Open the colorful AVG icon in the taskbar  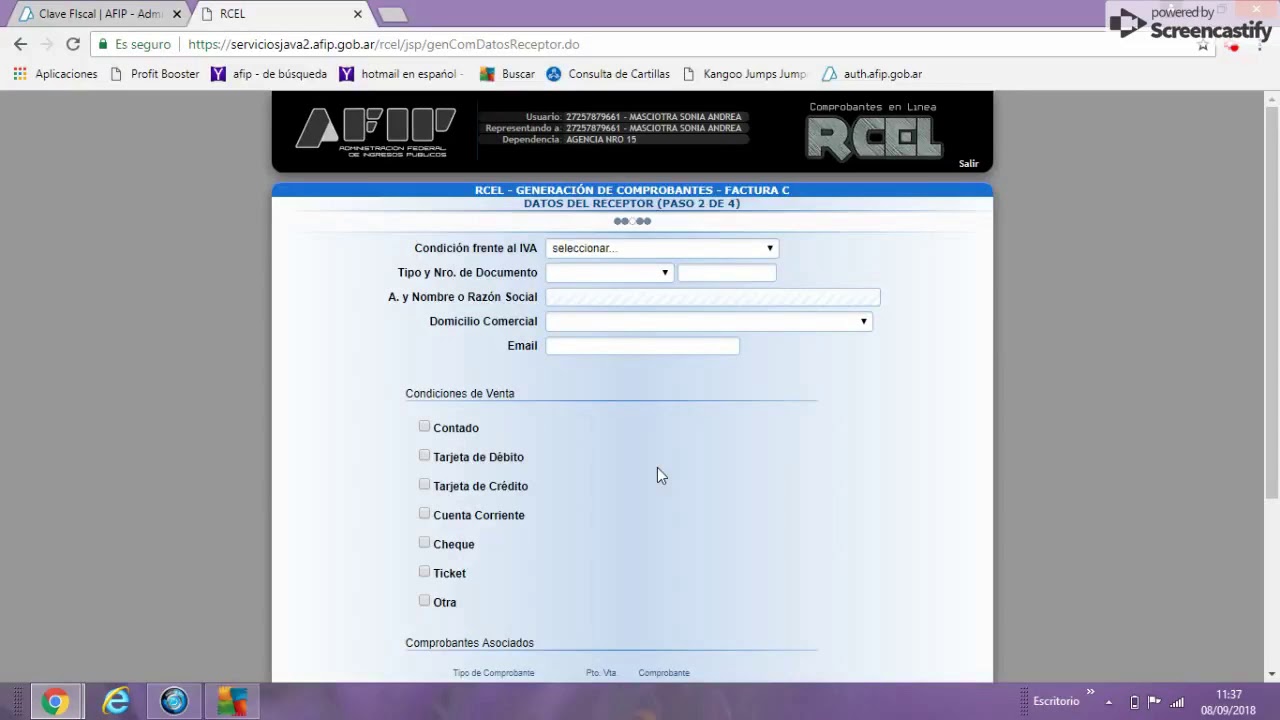click(232, 702)
